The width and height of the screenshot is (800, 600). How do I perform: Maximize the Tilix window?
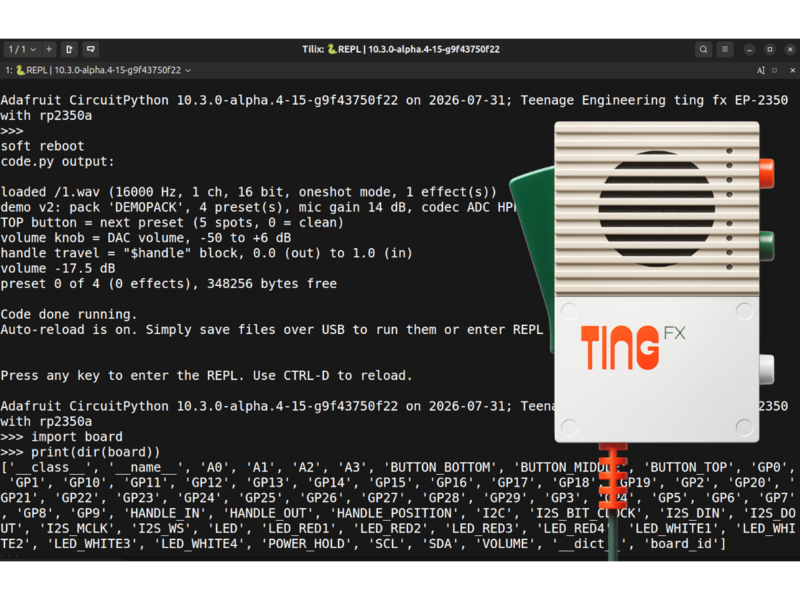770,49
